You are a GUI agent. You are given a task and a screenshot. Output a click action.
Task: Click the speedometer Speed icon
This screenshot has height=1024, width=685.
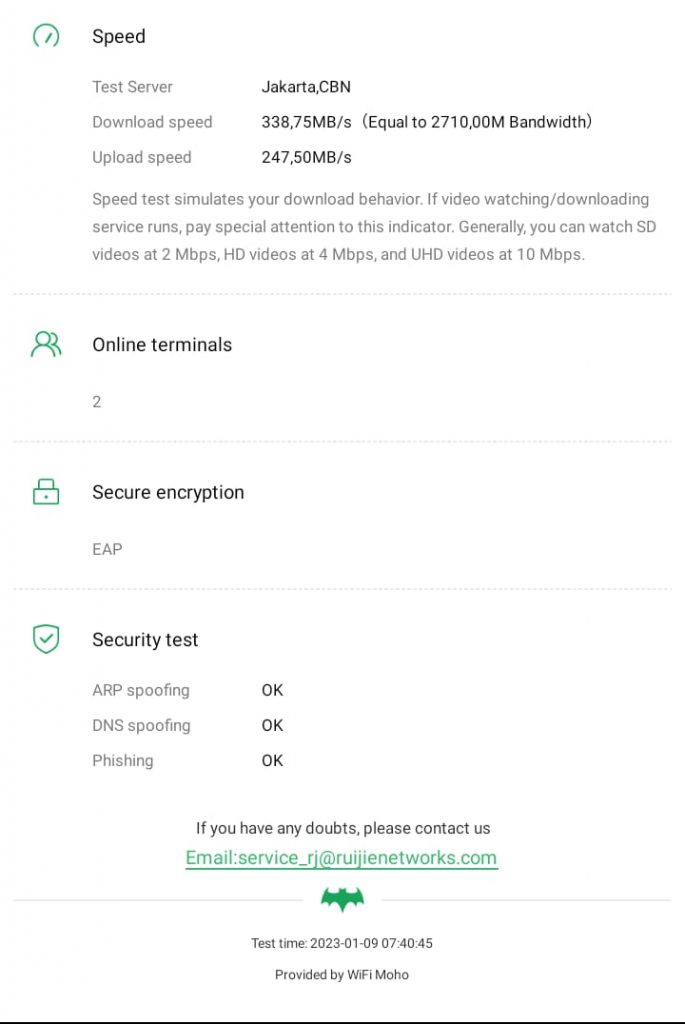coord(46,37)
